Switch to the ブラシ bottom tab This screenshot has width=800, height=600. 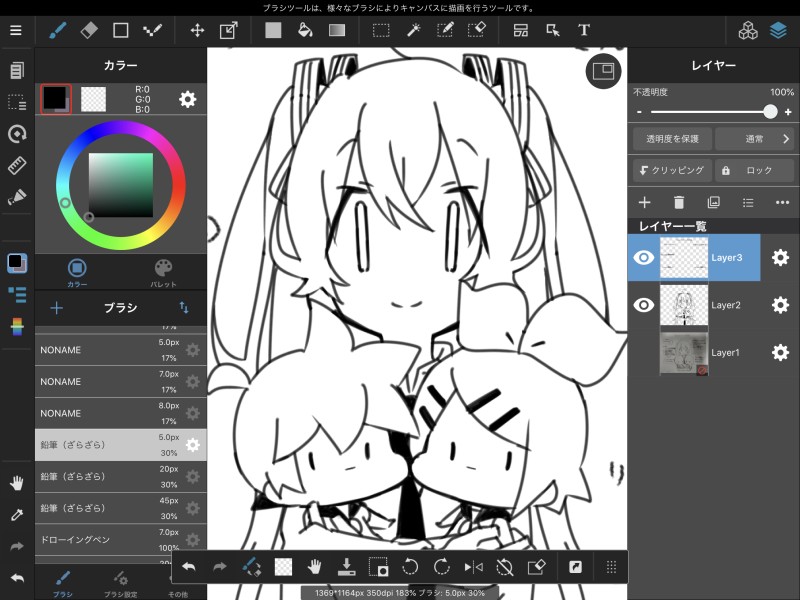[63, 584]
